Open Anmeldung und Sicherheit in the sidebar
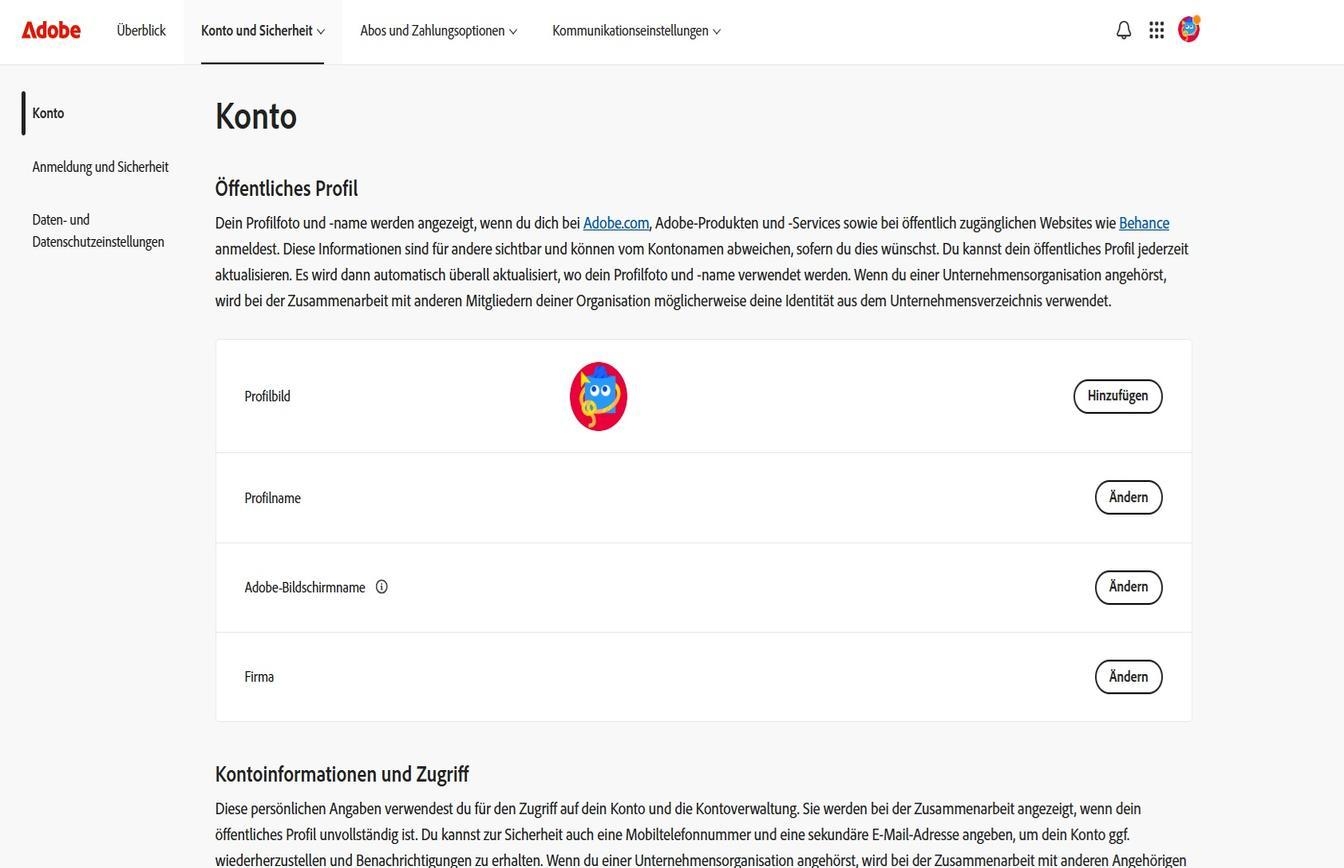This screenshot has width=1344, height=868. [x=100, y=166]
